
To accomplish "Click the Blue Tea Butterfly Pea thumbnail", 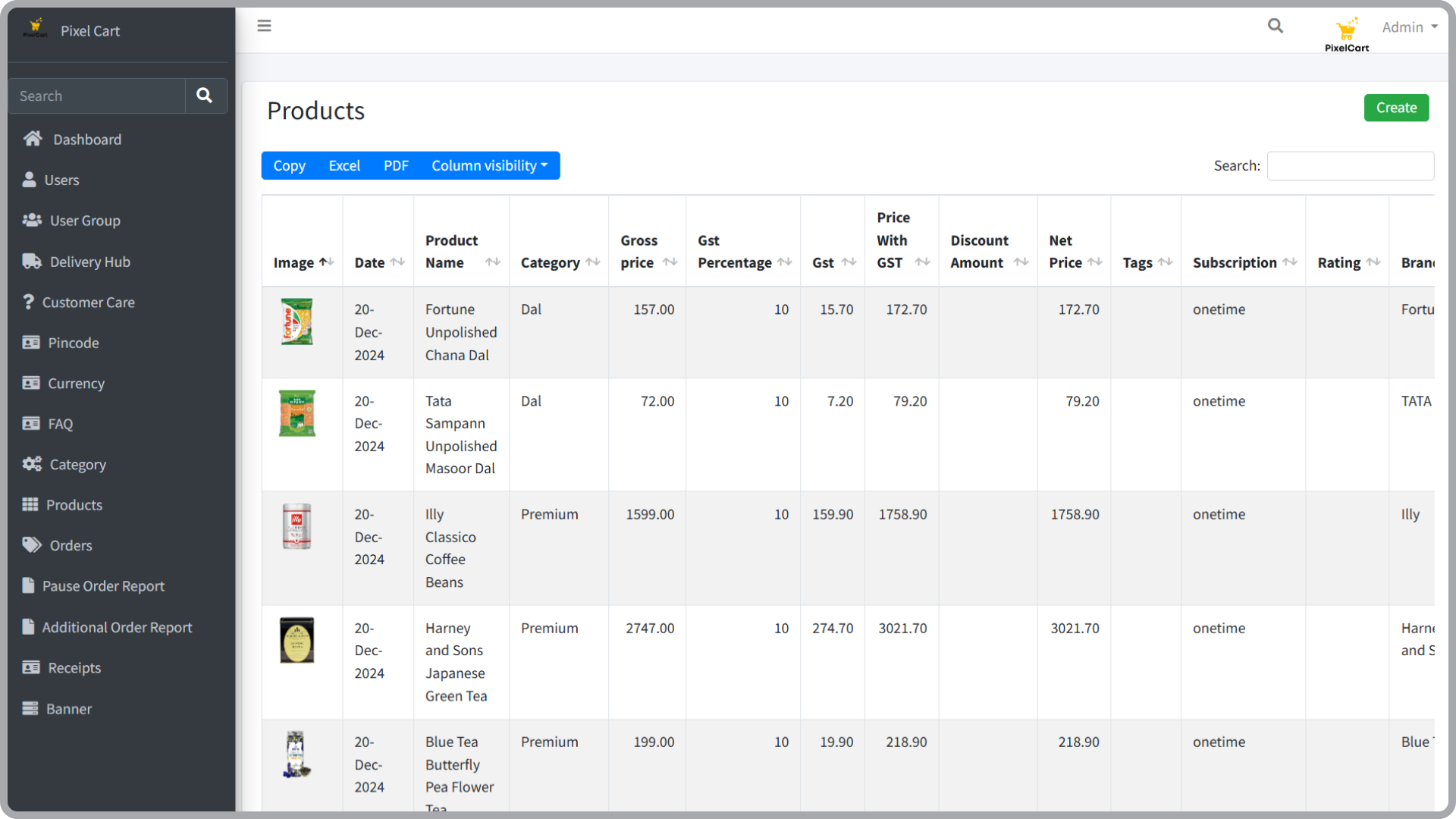I will pos(297,755).
